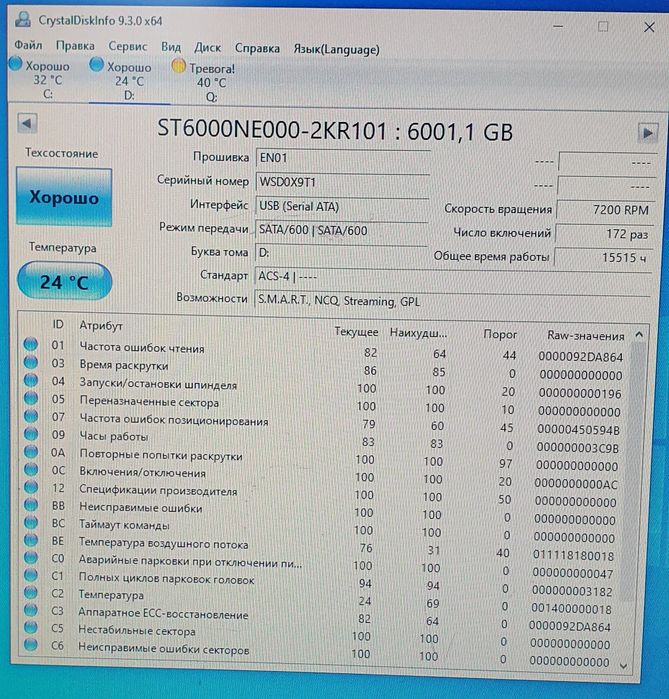This screenshot has width=669, height=699.
Task: Click the attribute list scroll down arrow
Action: (624, 666)
